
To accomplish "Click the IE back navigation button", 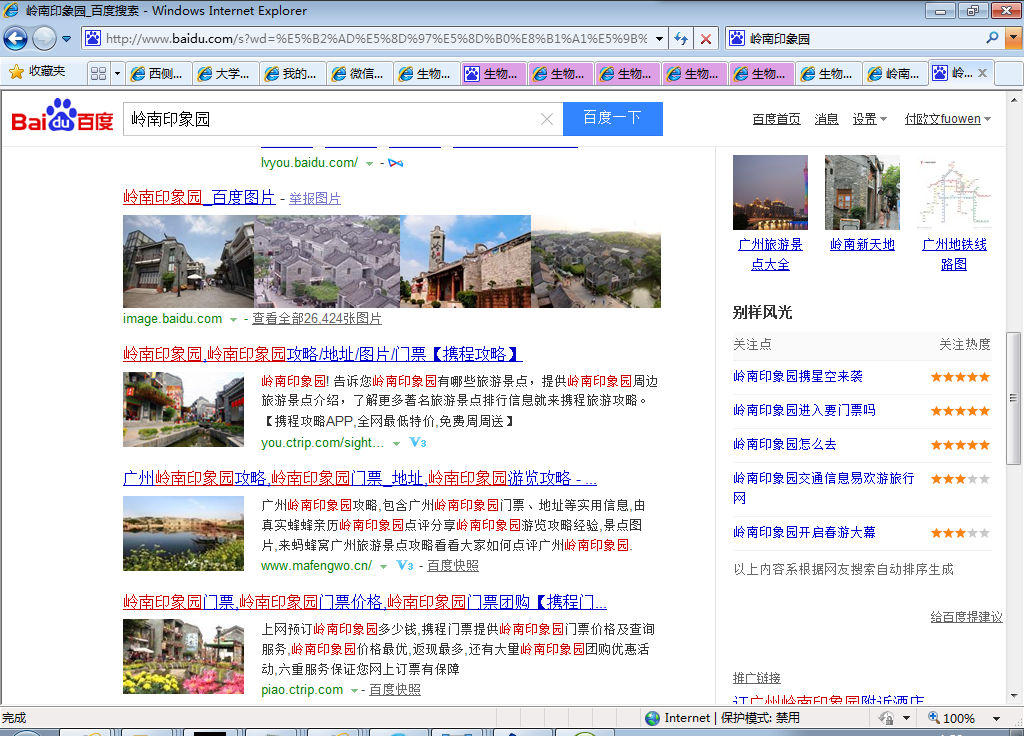I will pos(15,39).
